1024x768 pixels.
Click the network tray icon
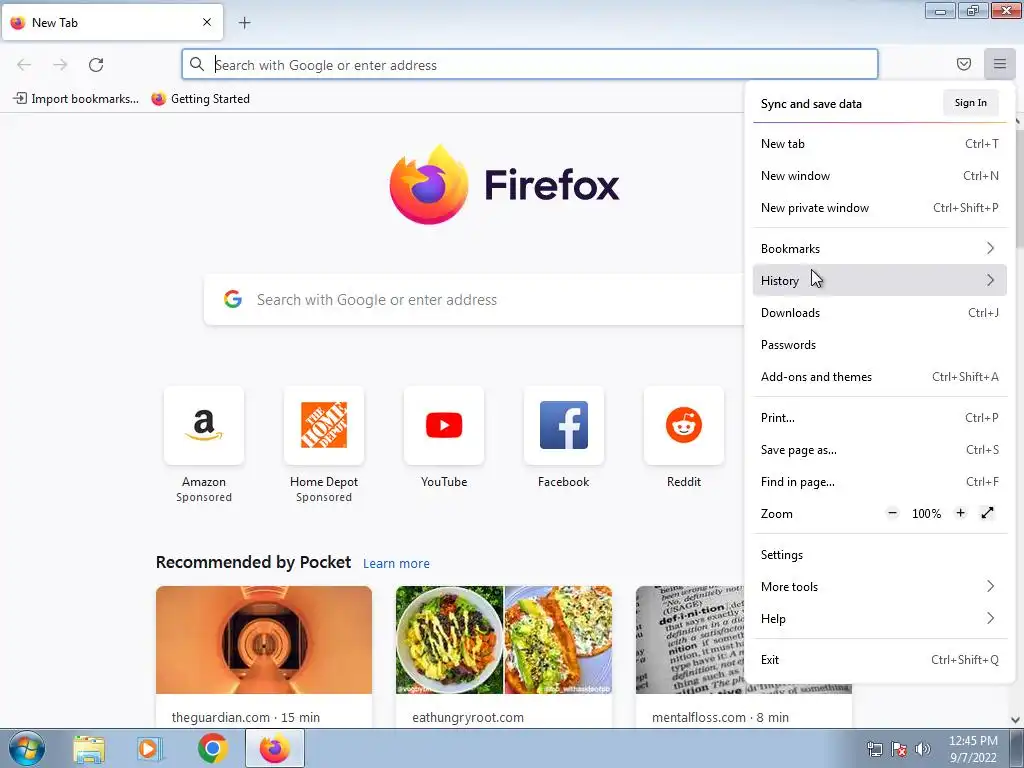pyautogui.click(x=874, y=749)
